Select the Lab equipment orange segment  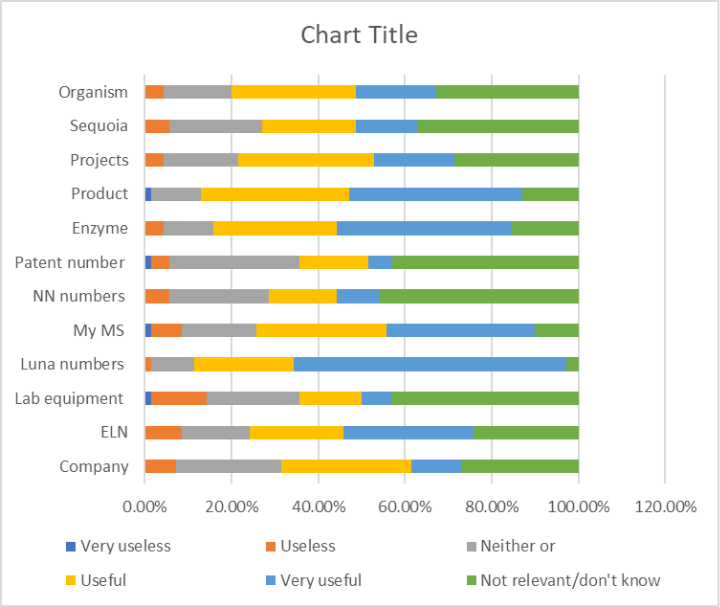[179, 399]
